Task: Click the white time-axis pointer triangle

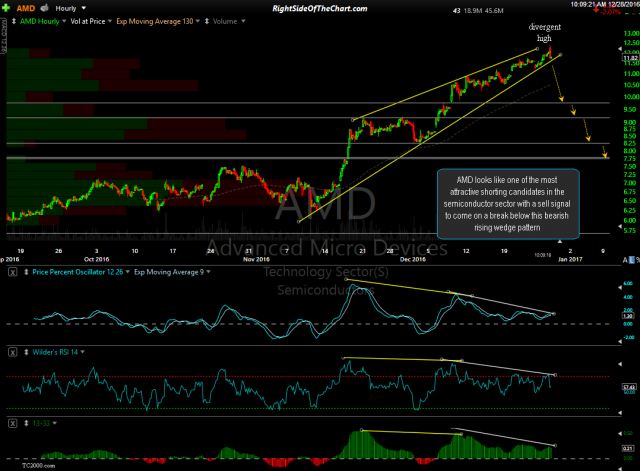Action: click(560, 242)
